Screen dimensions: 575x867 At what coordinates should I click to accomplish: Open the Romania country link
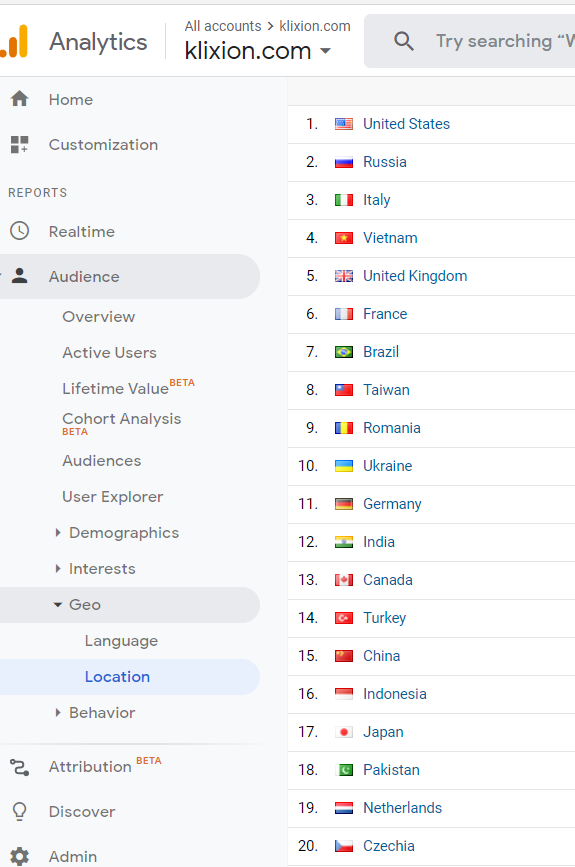point(391,428)
